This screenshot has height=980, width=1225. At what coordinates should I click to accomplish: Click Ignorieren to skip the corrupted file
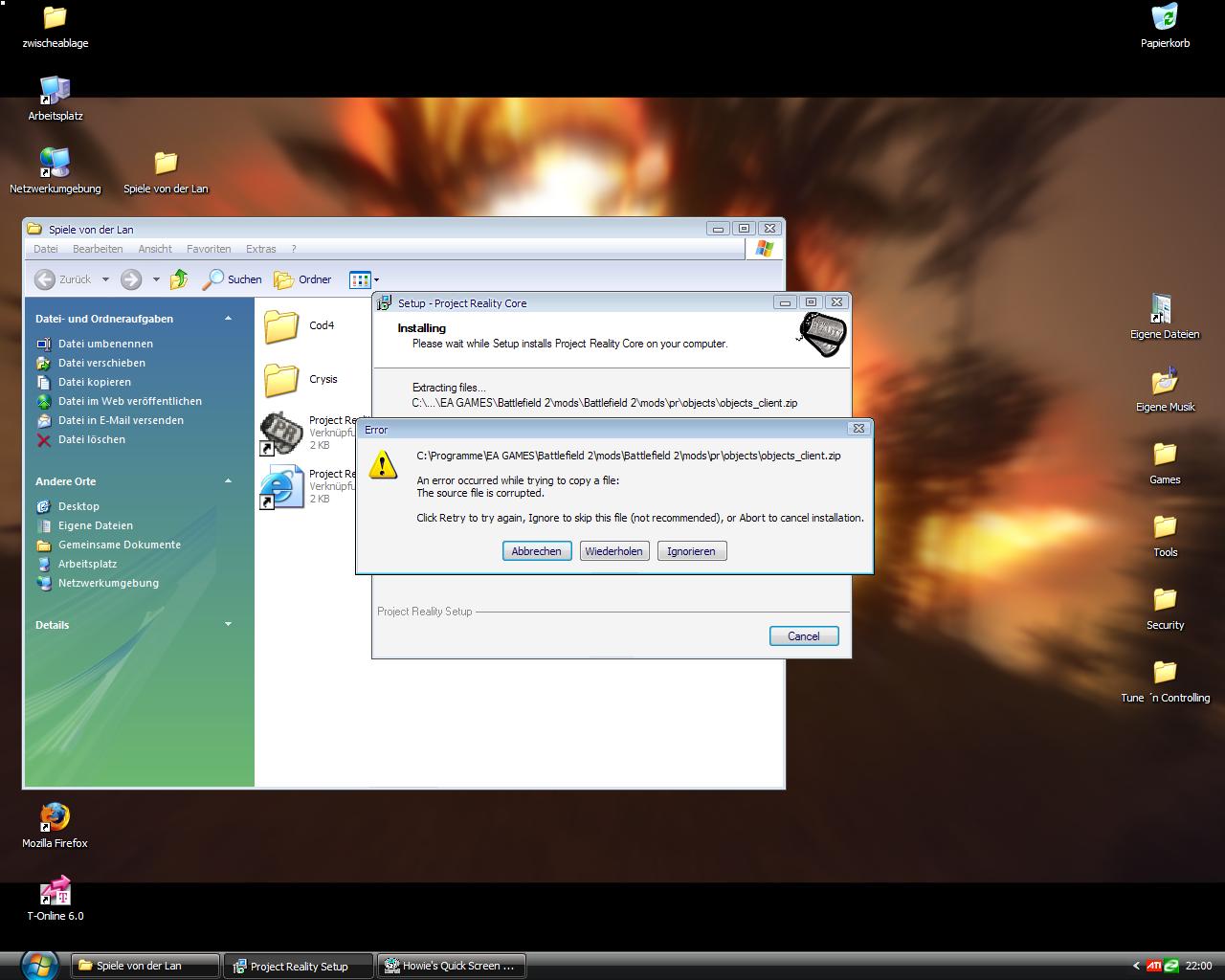pos(691,551)
